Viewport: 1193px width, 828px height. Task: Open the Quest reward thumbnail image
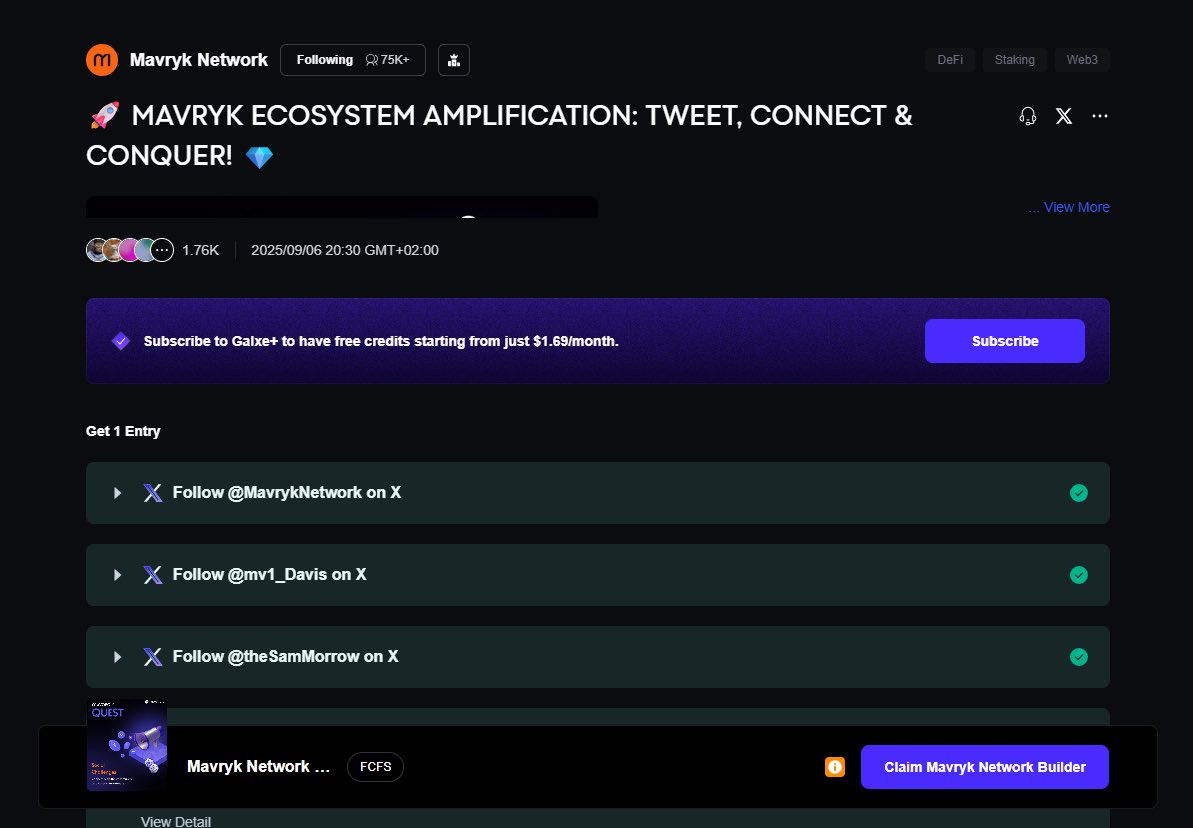coord(126,745)
